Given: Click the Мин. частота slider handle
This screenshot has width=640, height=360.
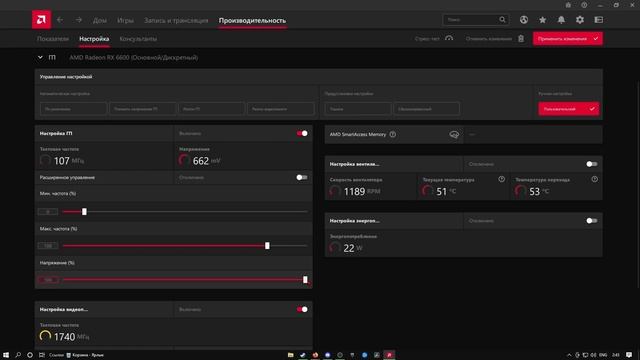Looking at the screenshot, I should click(84, 211).
